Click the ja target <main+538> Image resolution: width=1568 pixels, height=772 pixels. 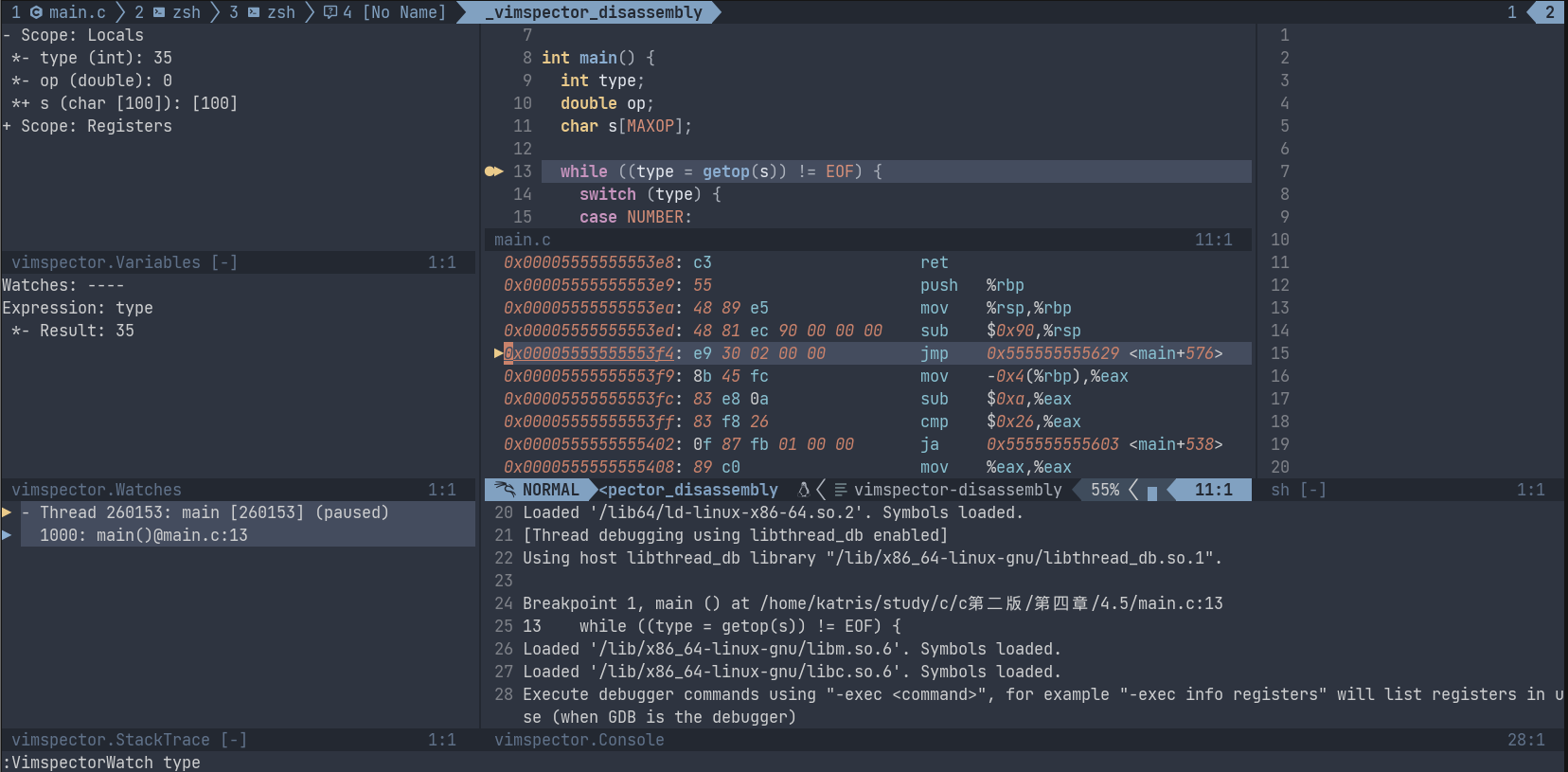coord(1175,444)
